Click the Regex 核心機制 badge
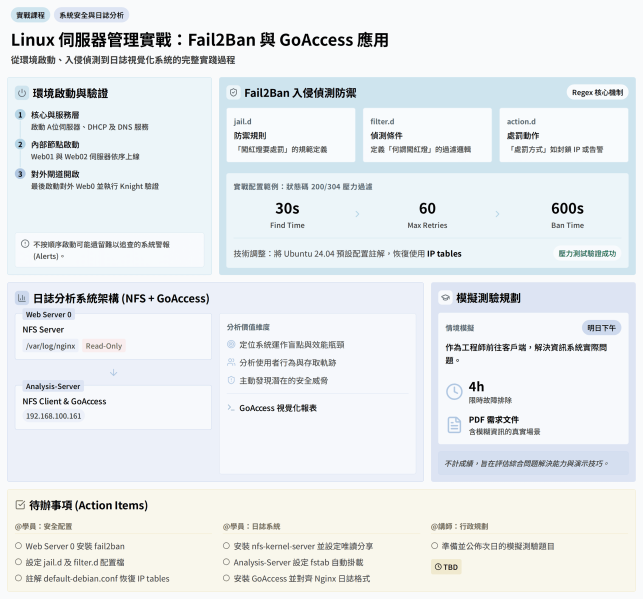This screenshot has height=599, width=643. click(x=597, y=93)
